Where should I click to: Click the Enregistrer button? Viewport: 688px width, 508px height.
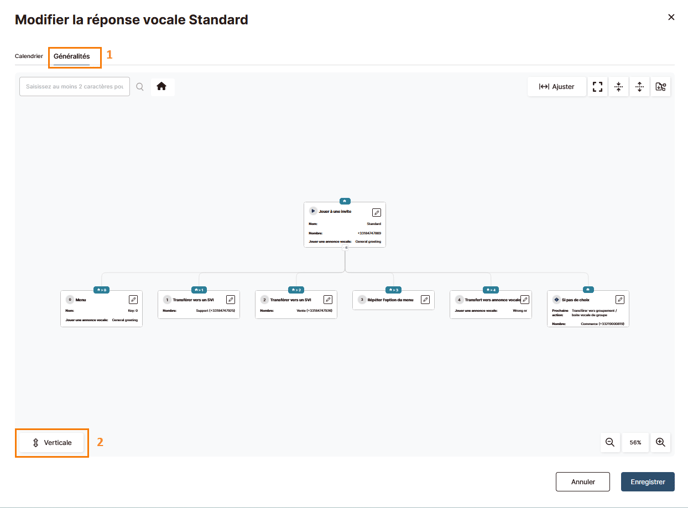[x=648, y=482]
